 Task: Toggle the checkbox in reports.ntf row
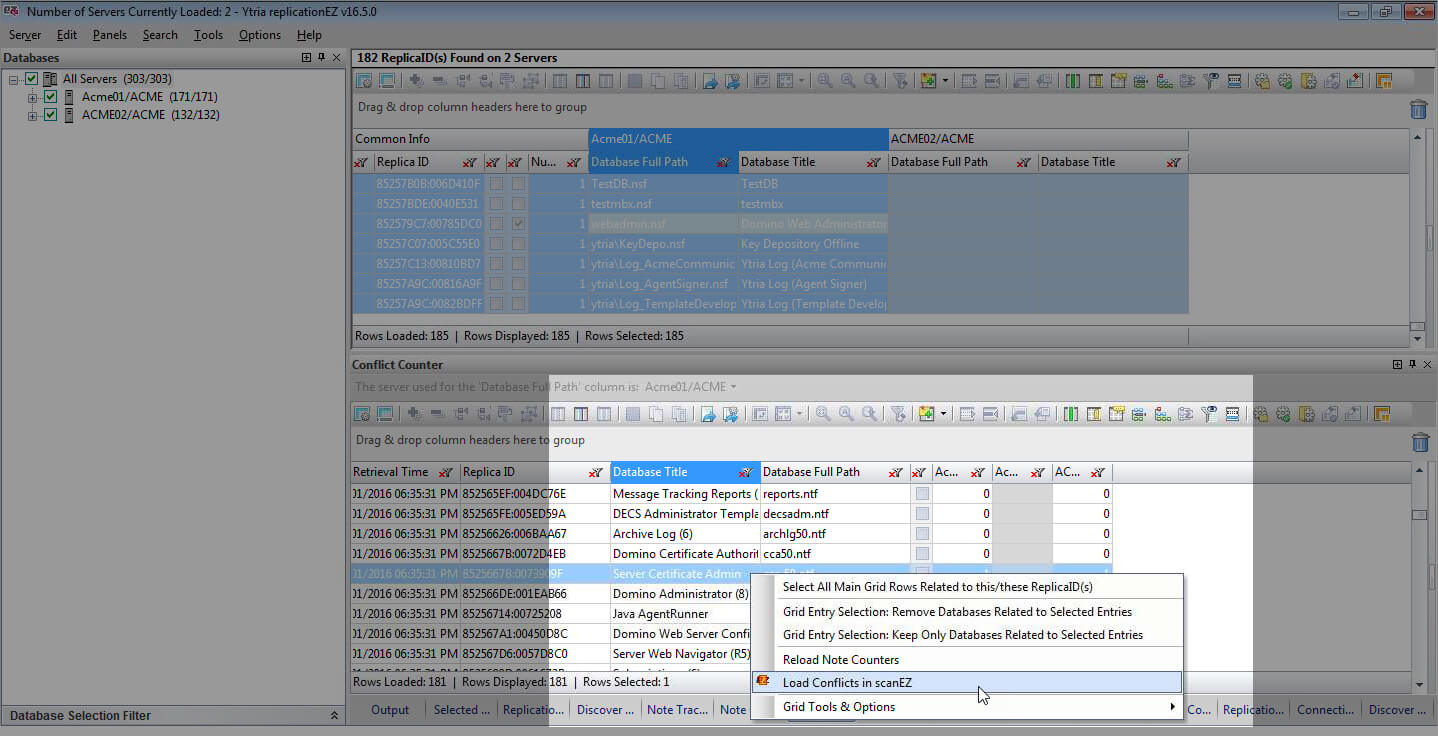pyautogui.click(x=922, y=494)
